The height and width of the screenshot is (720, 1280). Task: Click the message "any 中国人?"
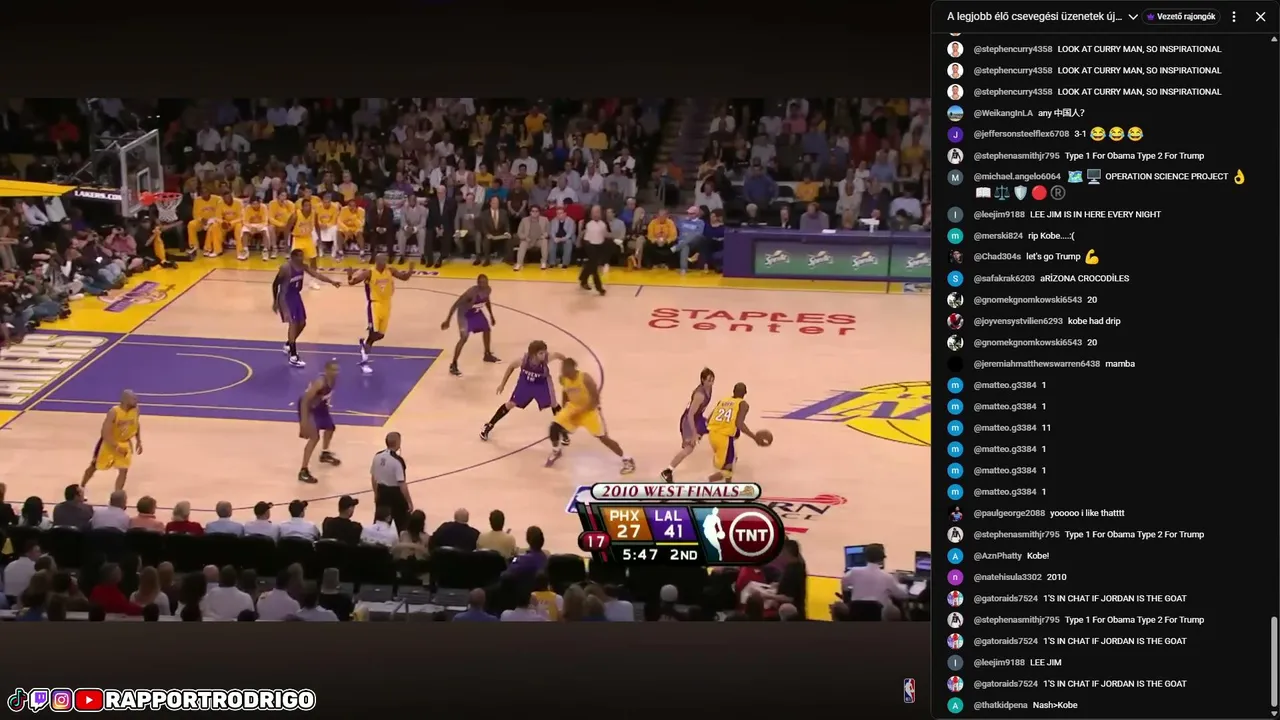(1061, 113)
